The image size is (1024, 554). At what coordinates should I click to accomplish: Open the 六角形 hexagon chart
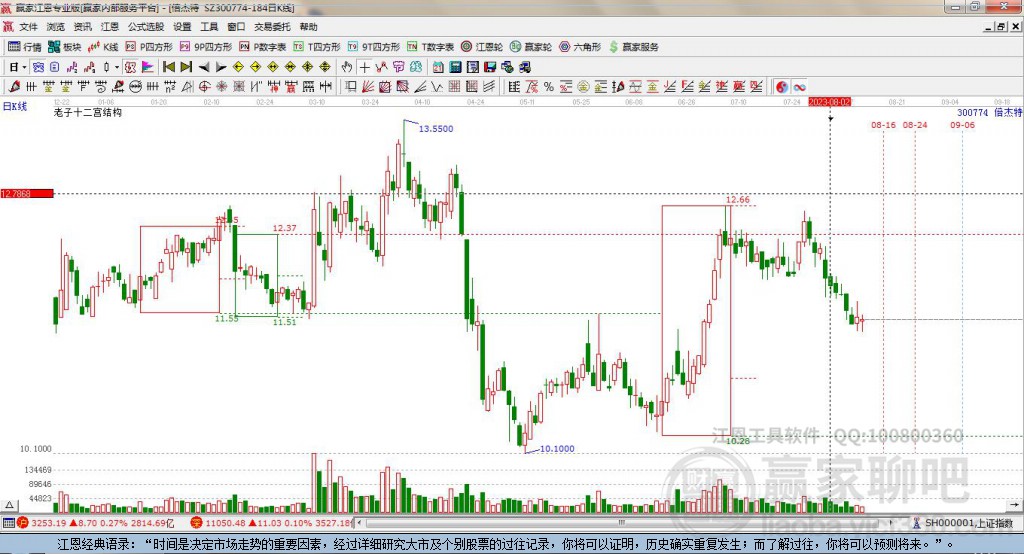(580, 47)
